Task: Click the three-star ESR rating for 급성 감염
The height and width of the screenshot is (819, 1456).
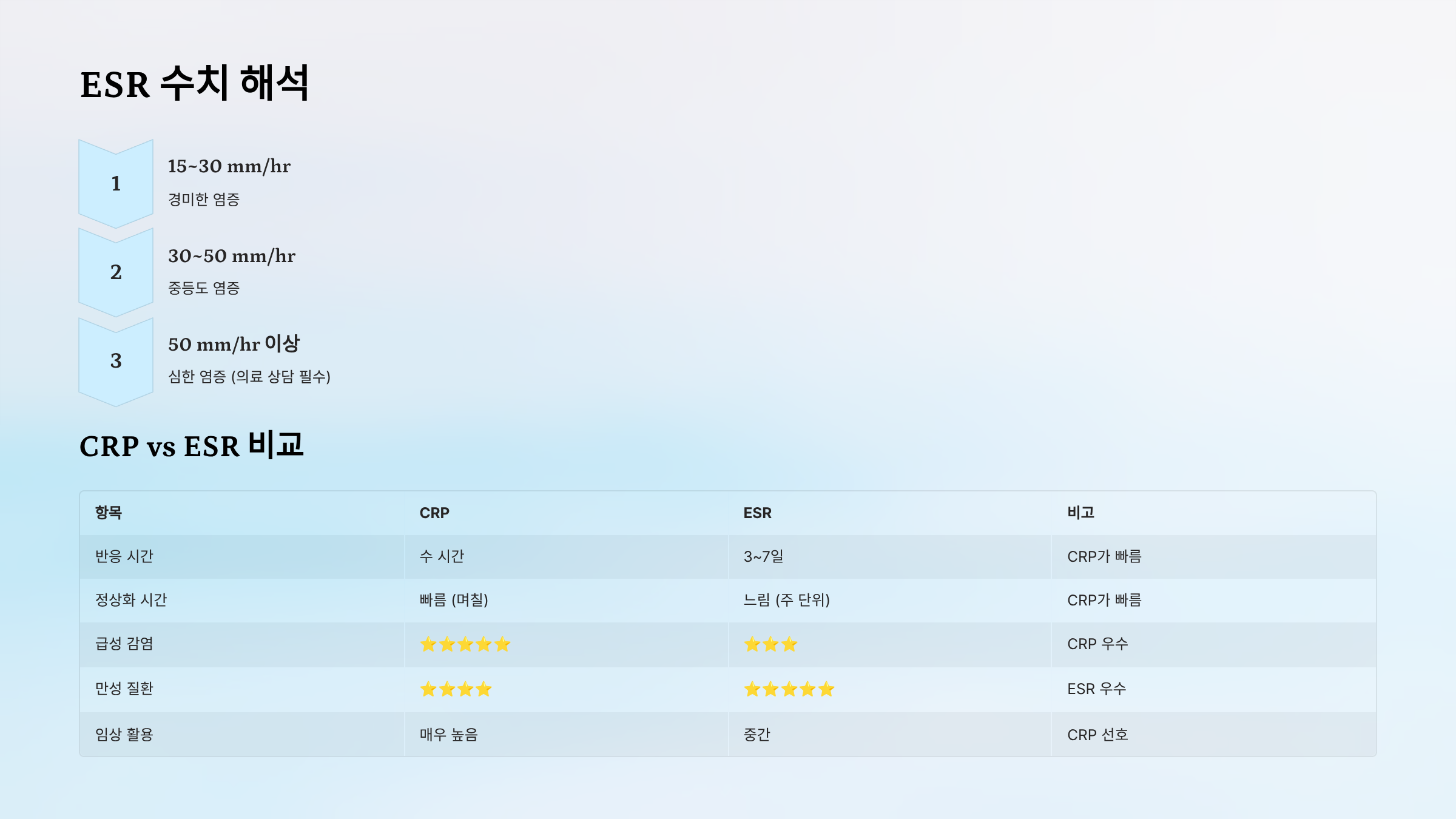Action: click(770, 644)
